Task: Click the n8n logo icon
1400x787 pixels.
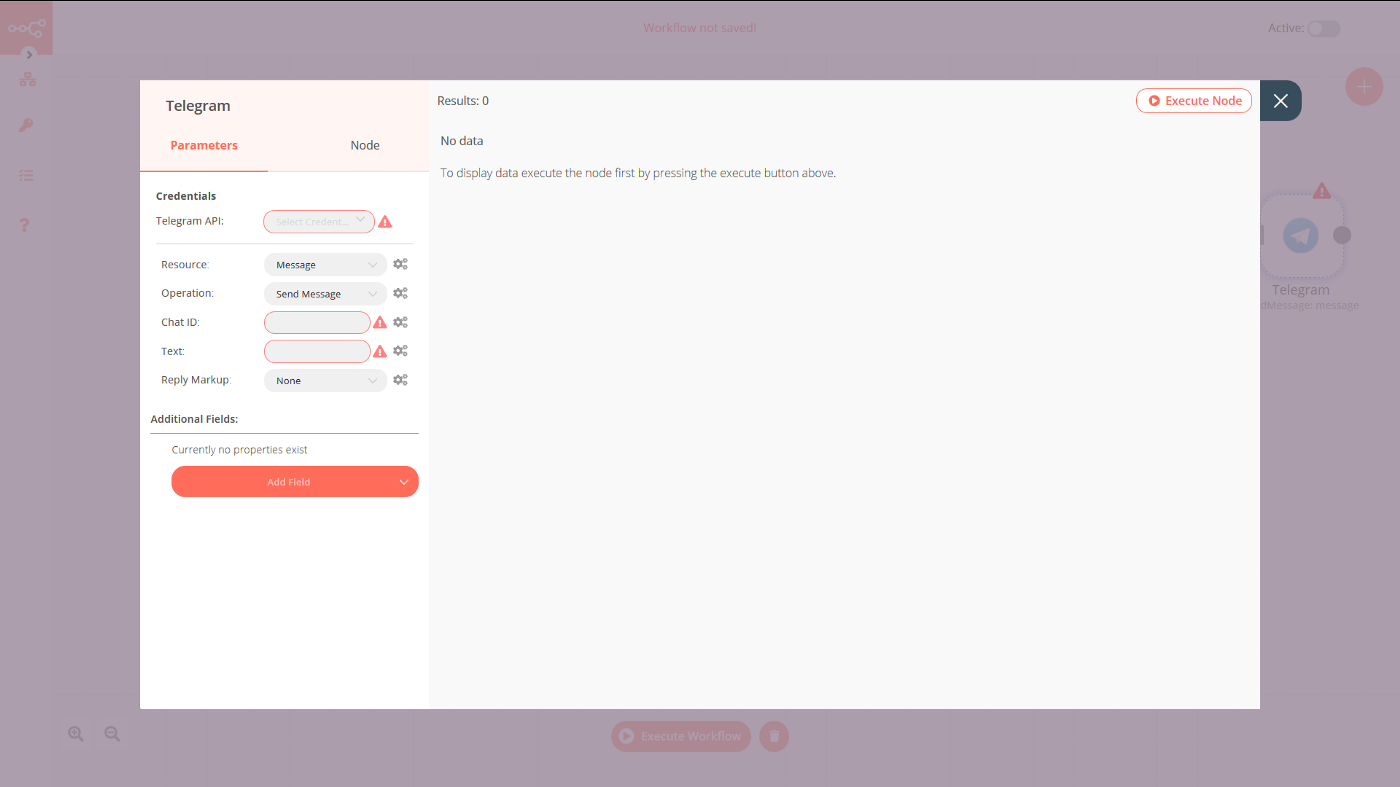Action: (27, 28)
